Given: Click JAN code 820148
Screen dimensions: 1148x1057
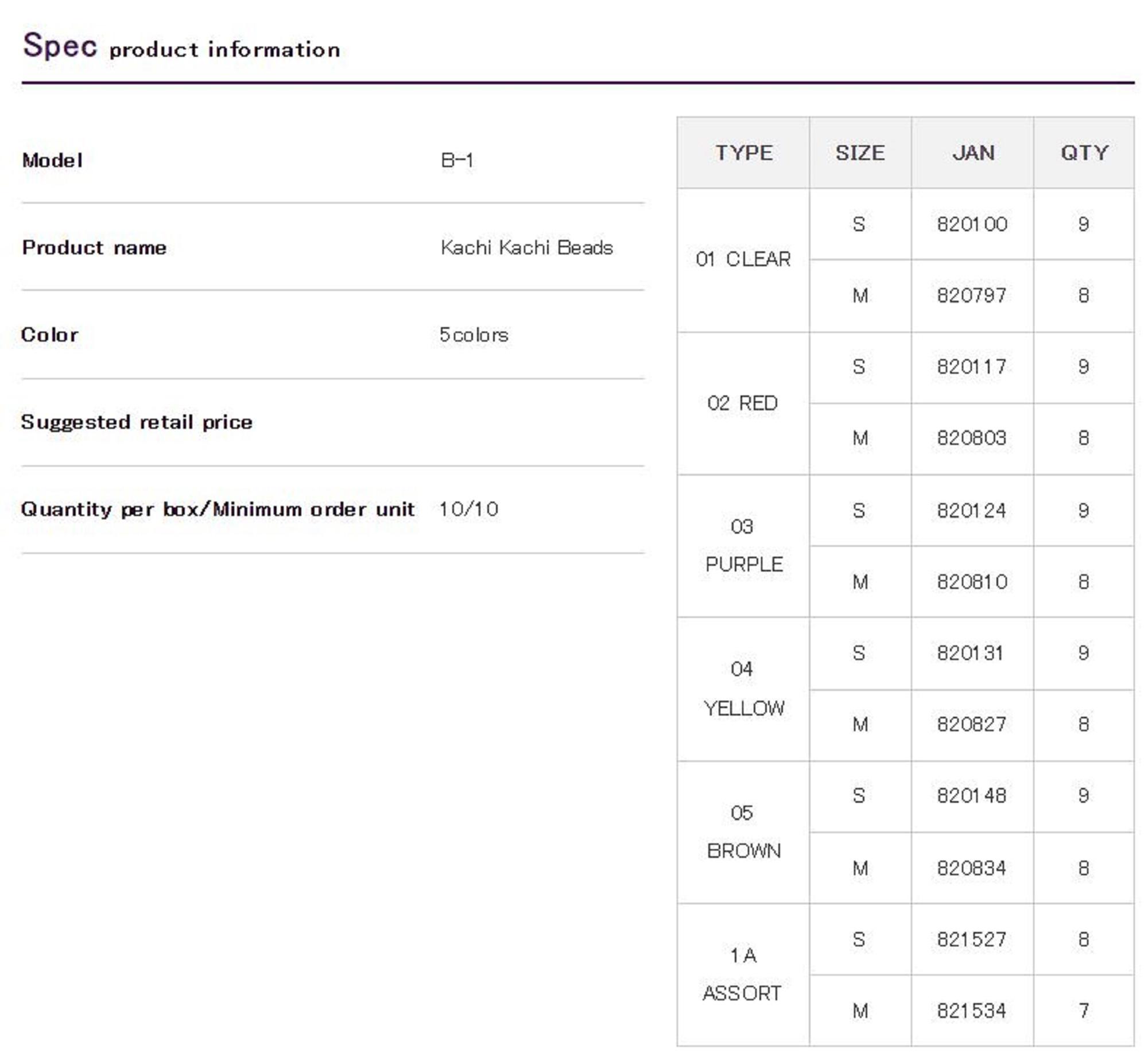Looking at the screenshot, I should coord(972,796).
